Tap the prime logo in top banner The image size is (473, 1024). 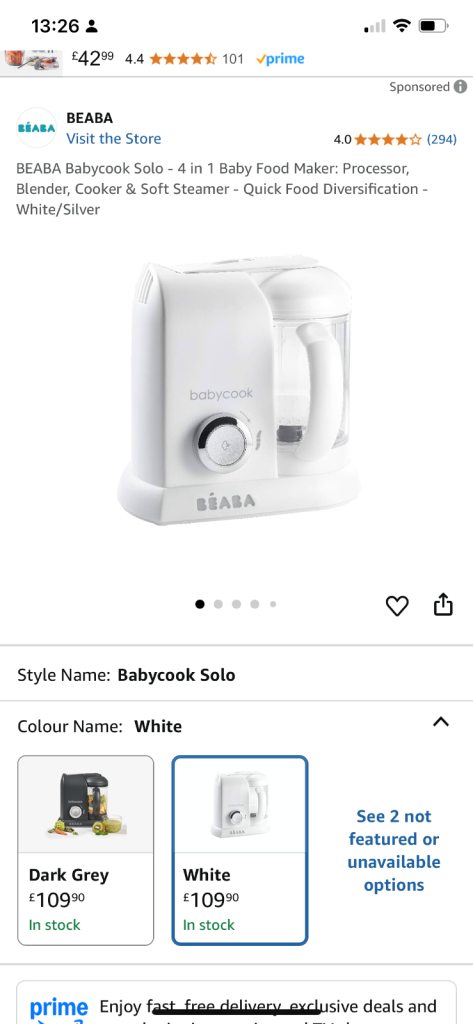[280, 59]
